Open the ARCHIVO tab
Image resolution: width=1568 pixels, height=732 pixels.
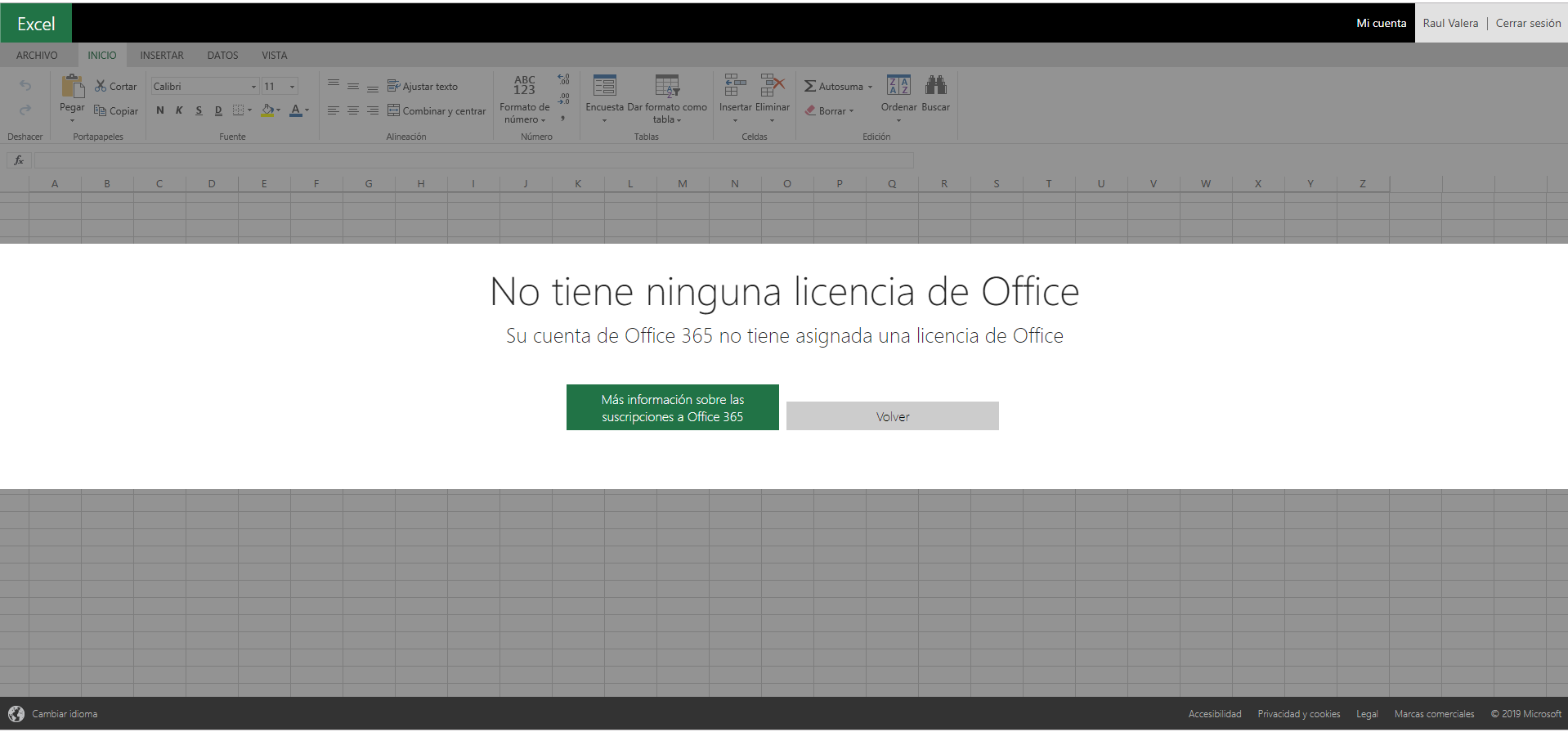tap(37, 56)
